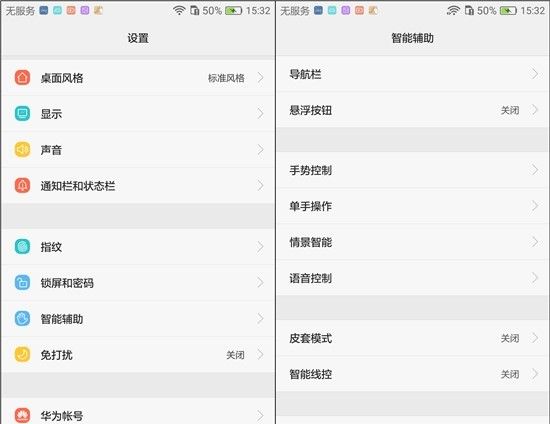Tap the red bell icon for 通知栏和状态栏

(22, 186)
